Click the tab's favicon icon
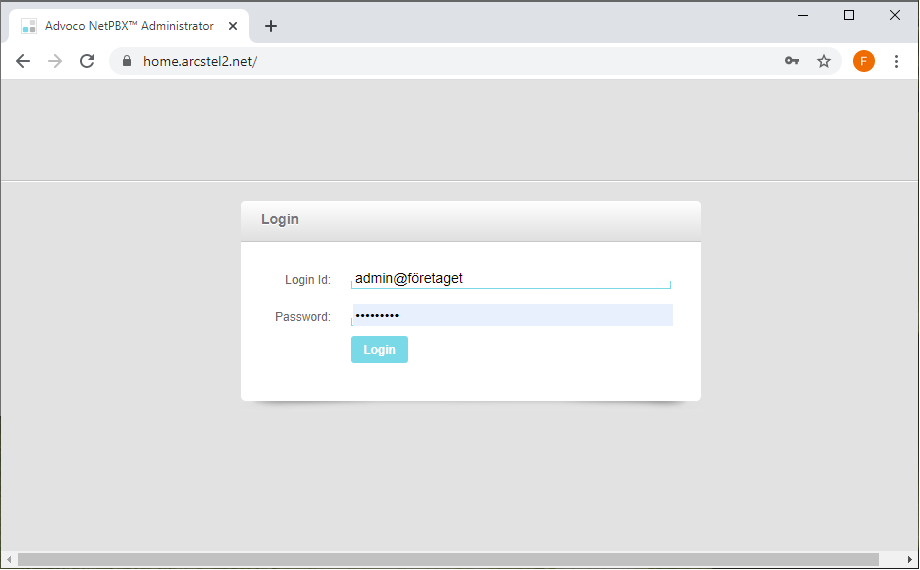The image size is (920, 570). tap(29, 26)
